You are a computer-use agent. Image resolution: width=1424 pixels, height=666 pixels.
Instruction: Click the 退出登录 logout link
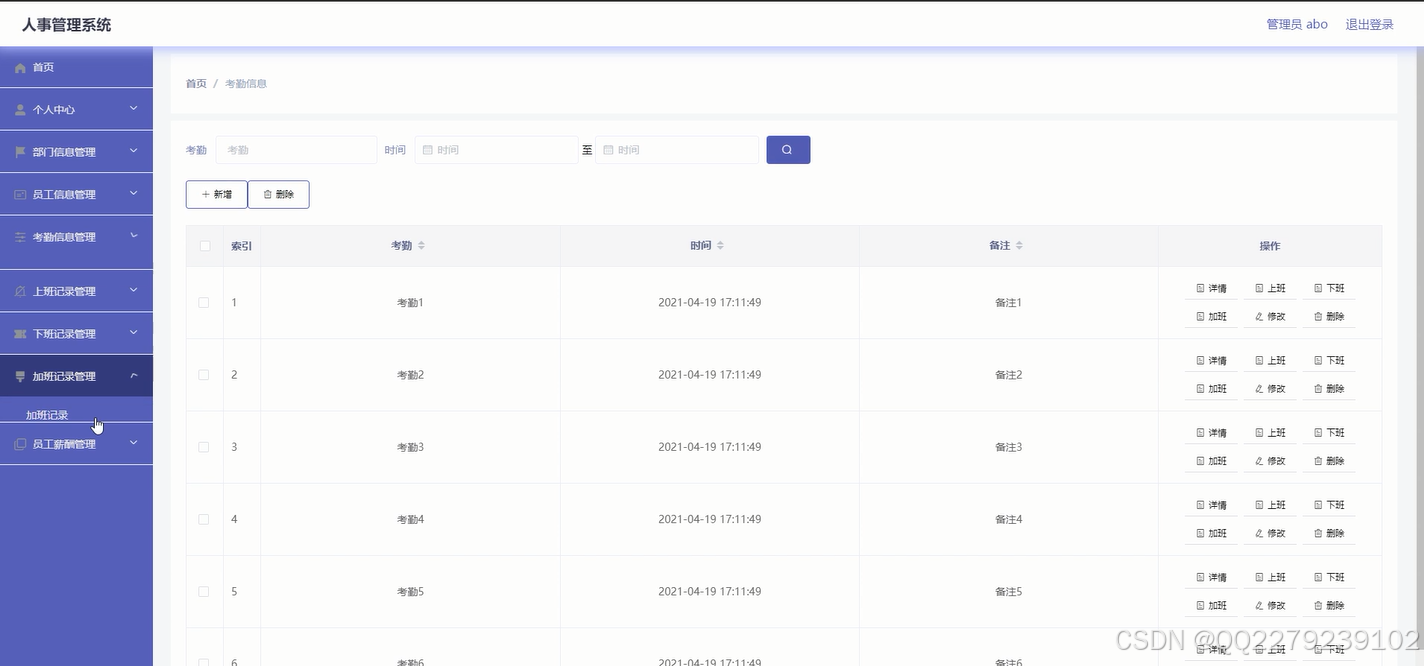[1368, 23]
